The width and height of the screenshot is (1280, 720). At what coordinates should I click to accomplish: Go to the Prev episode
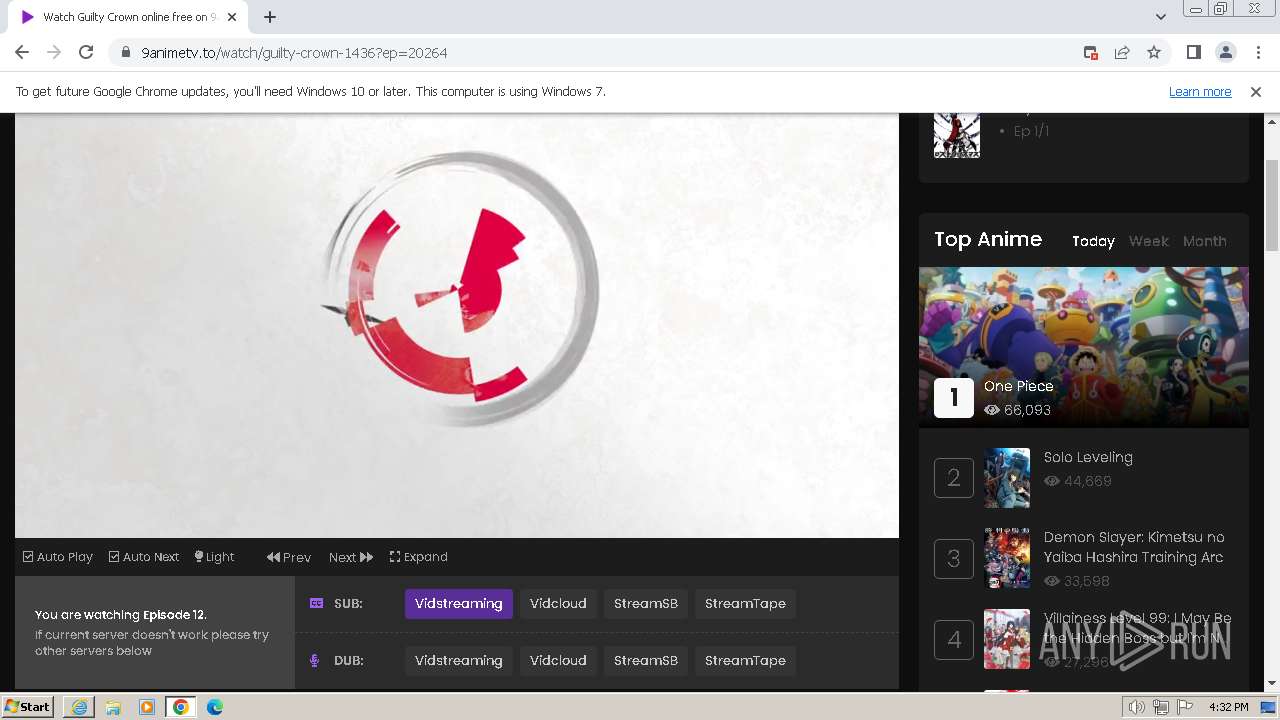[289, 557]
